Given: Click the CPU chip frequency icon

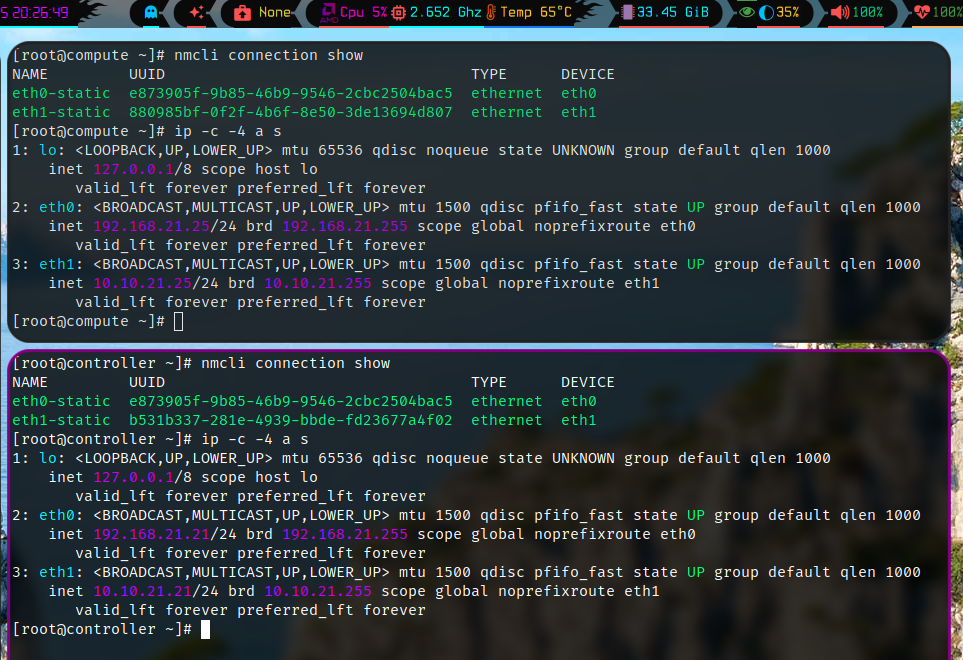Looking at the screenshot, I should [399, 13].
